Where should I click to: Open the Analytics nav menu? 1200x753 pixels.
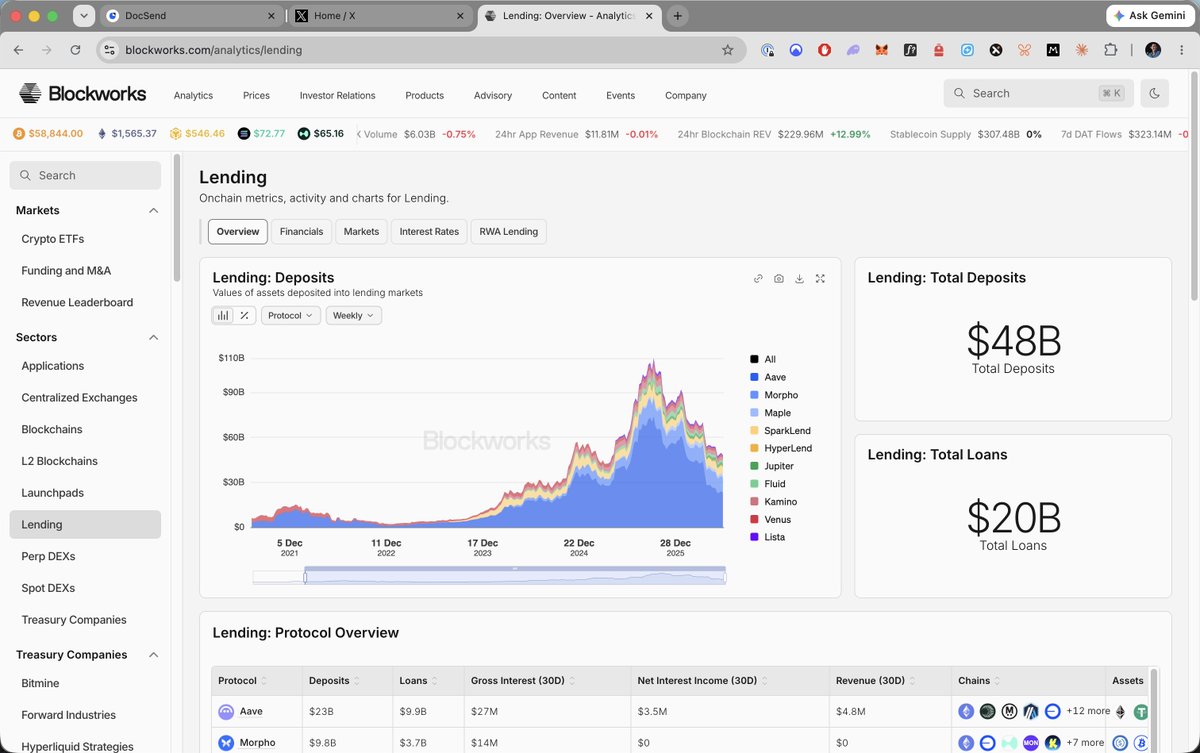pos(193,95)
